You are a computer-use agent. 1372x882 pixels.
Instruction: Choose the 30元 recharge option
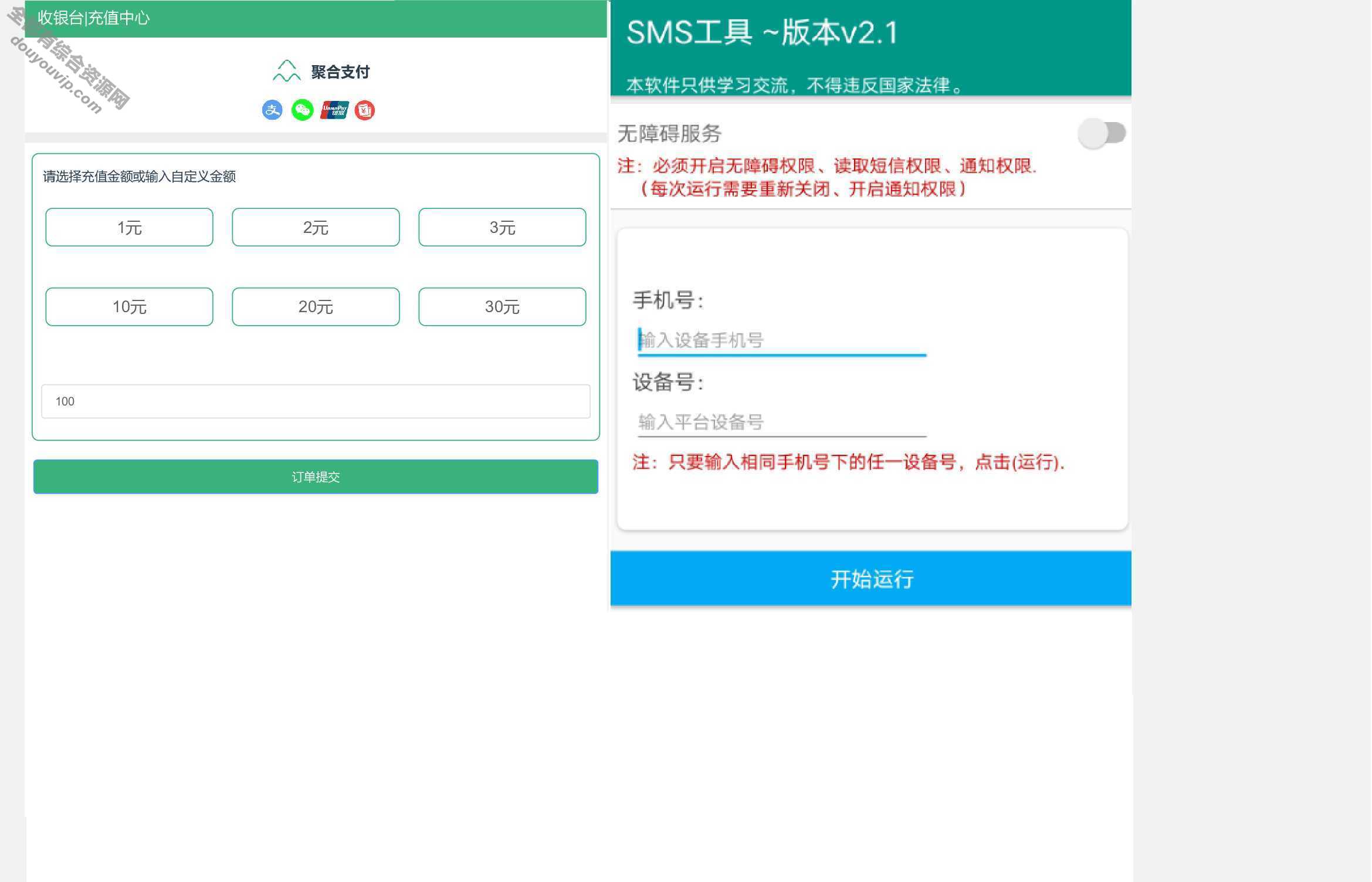[502, 306]
